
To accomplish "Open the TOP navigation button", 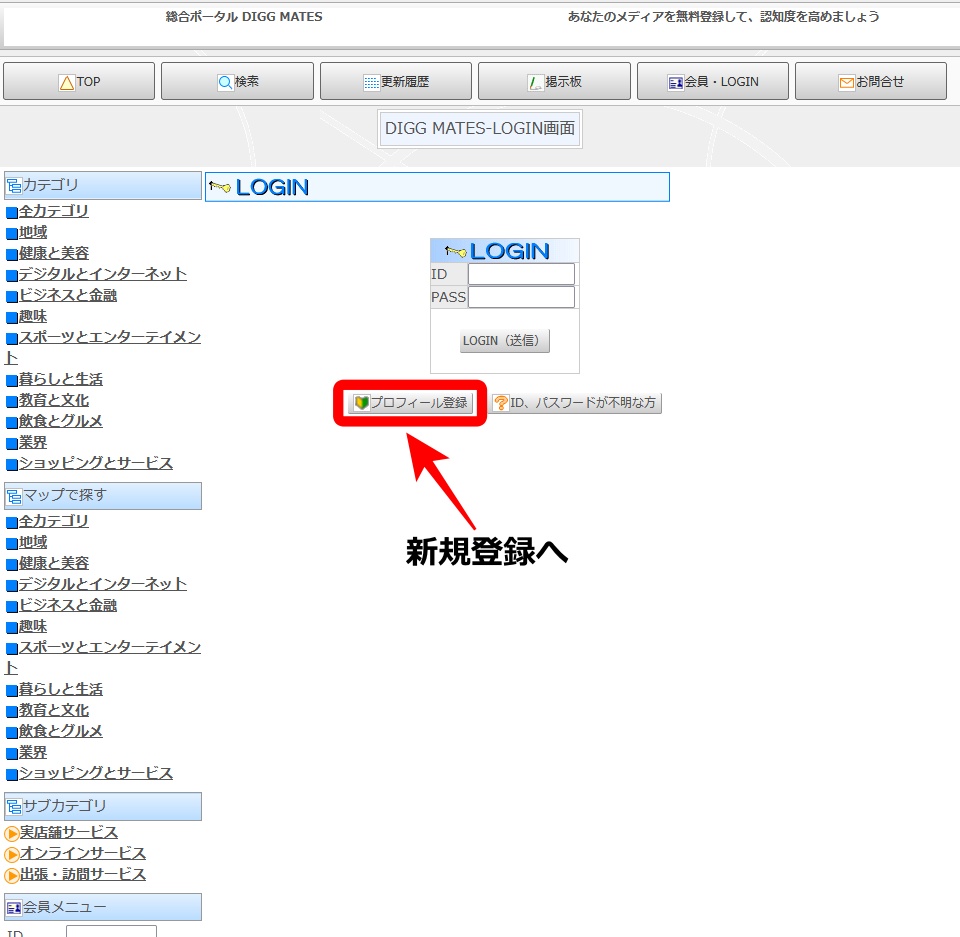I will (79, 81).
